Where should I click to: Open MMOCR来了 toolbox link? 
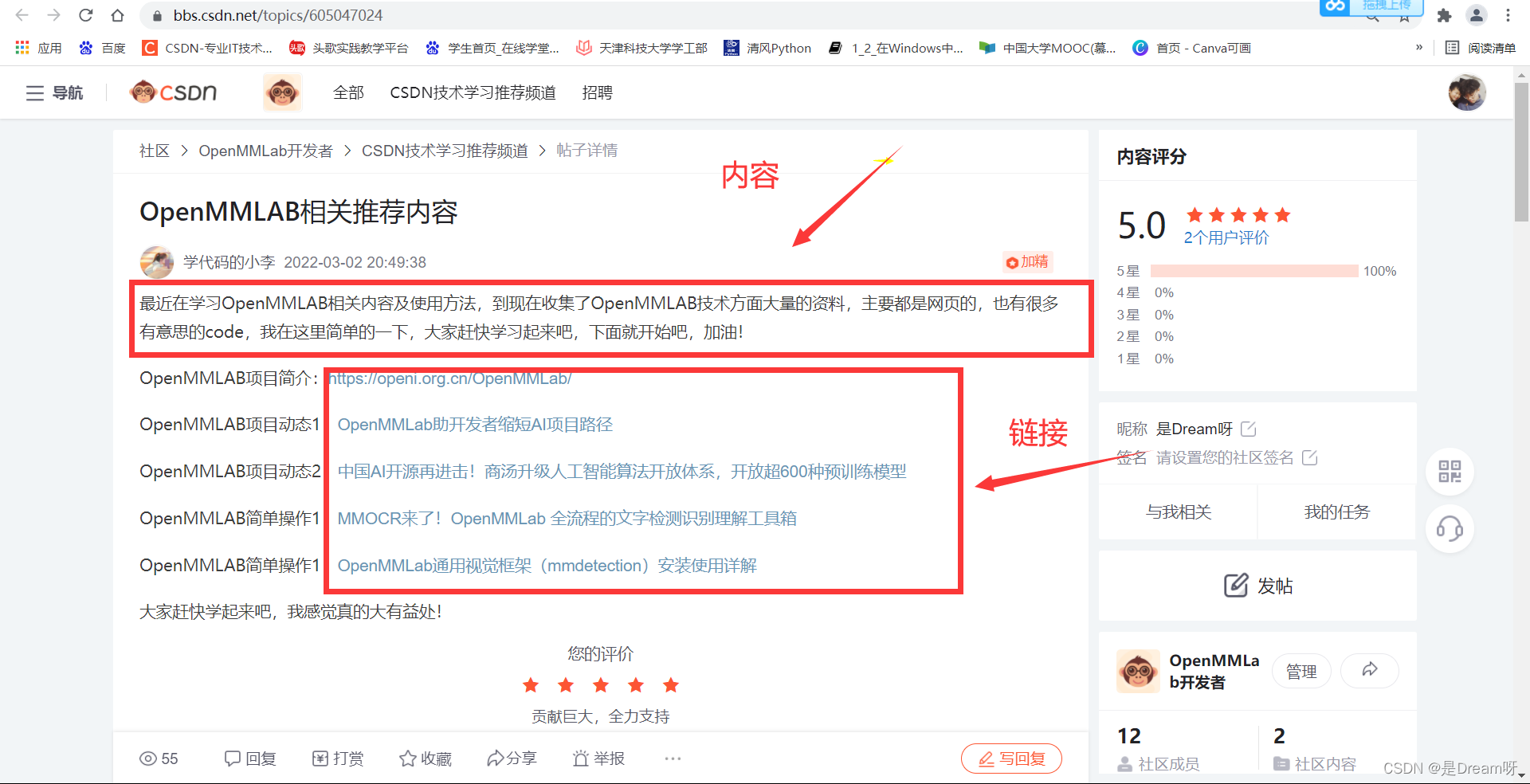pyautogui.click(x=567, y=519)
